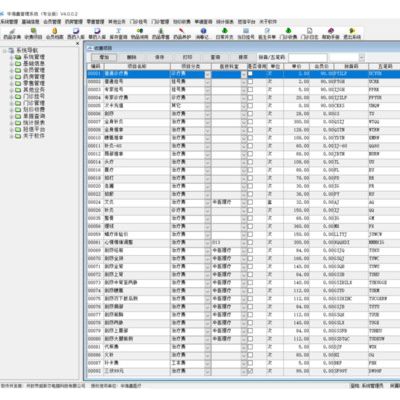Expand the 药房管理 folder in navigation tree

[x=11, y=77]
